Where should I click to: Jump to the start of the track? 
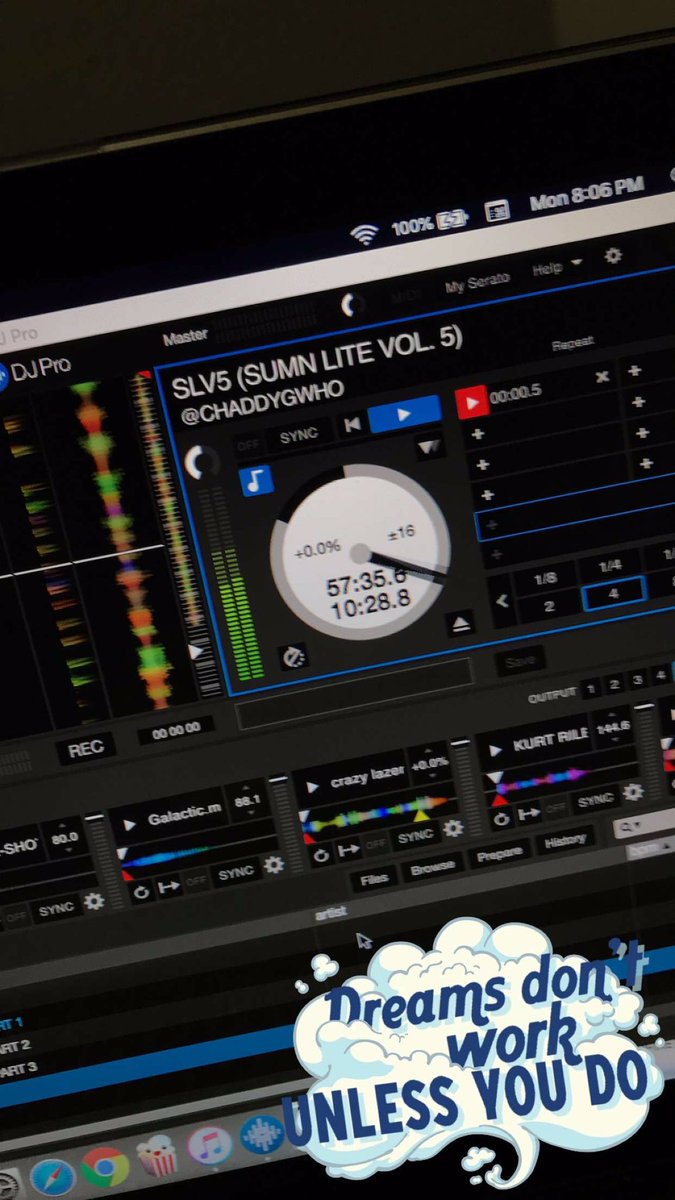tap(352, 425)
